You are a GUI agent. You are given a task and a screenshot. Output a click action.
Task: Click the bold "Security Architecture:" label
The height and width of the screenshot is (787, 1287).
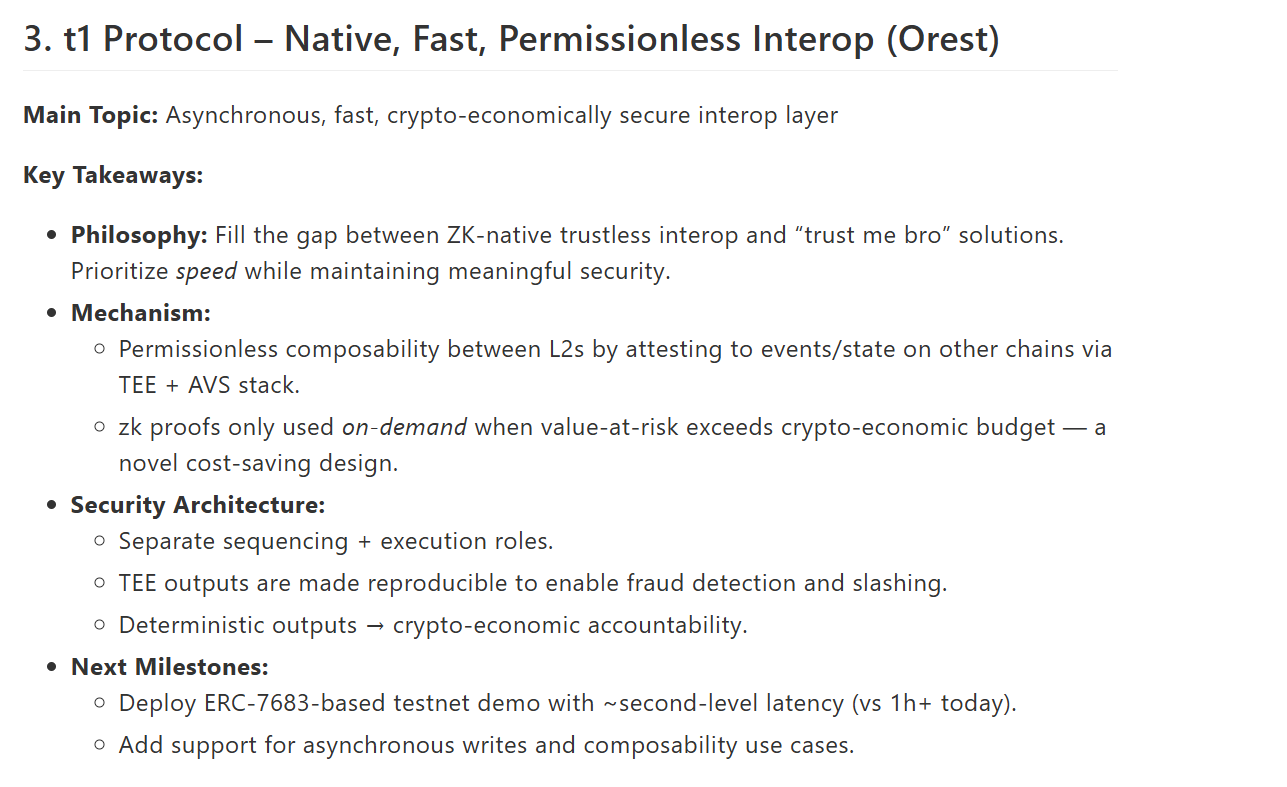point(198,505)
